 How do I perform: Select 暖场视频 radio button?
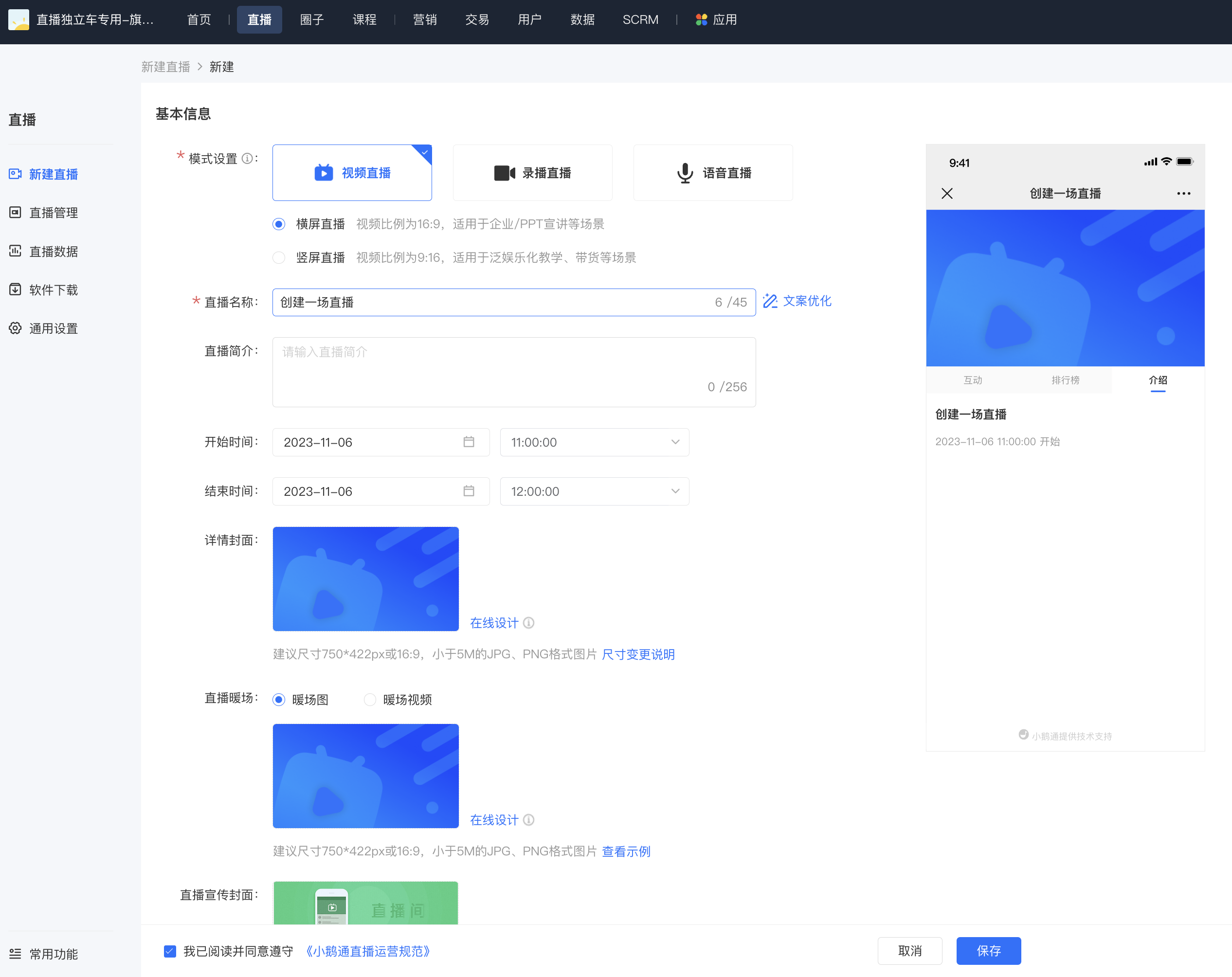click(x=370, y=699)
